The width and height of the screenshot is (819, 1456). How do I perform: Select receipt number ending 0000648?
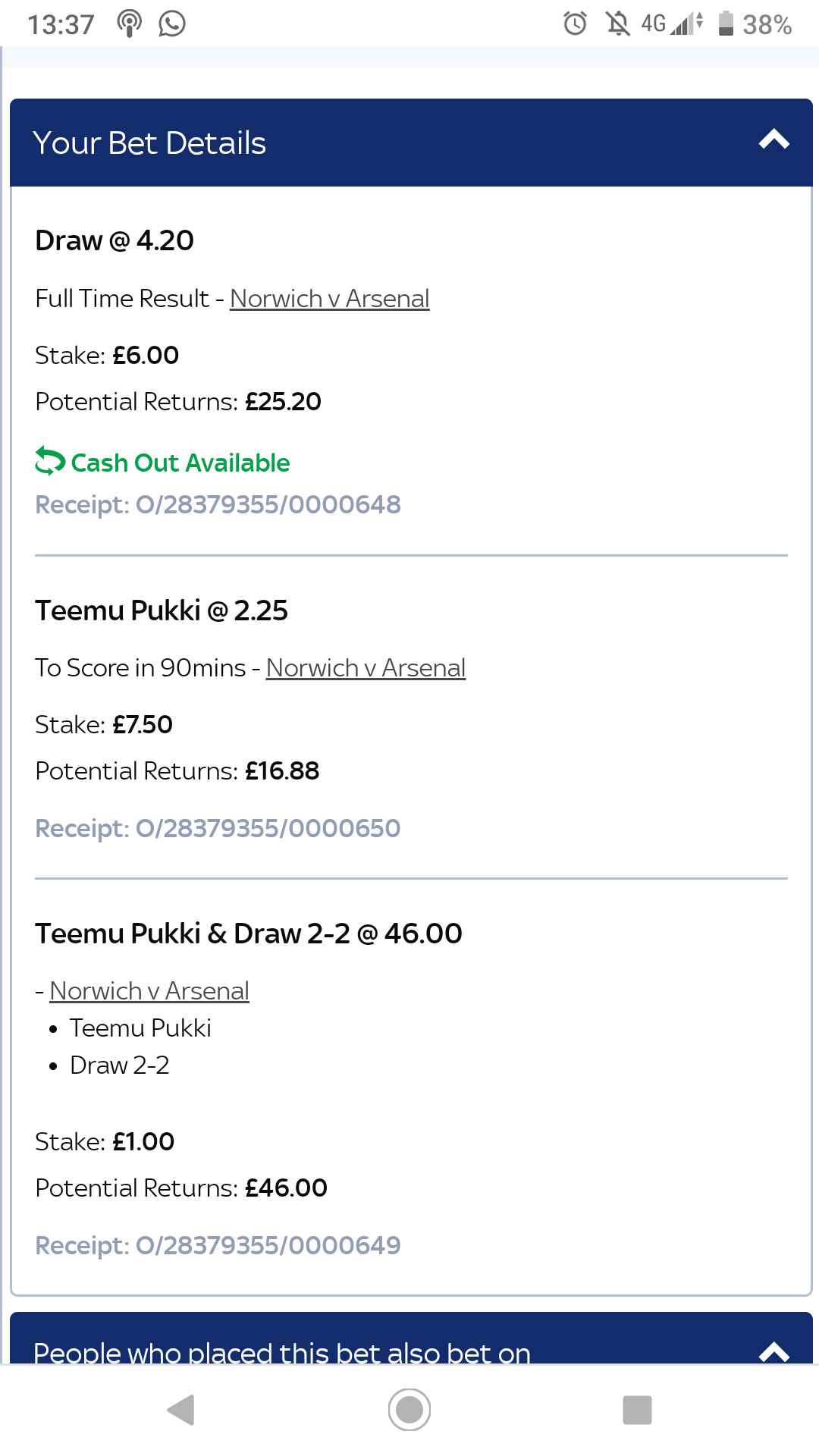click(218, 505)
